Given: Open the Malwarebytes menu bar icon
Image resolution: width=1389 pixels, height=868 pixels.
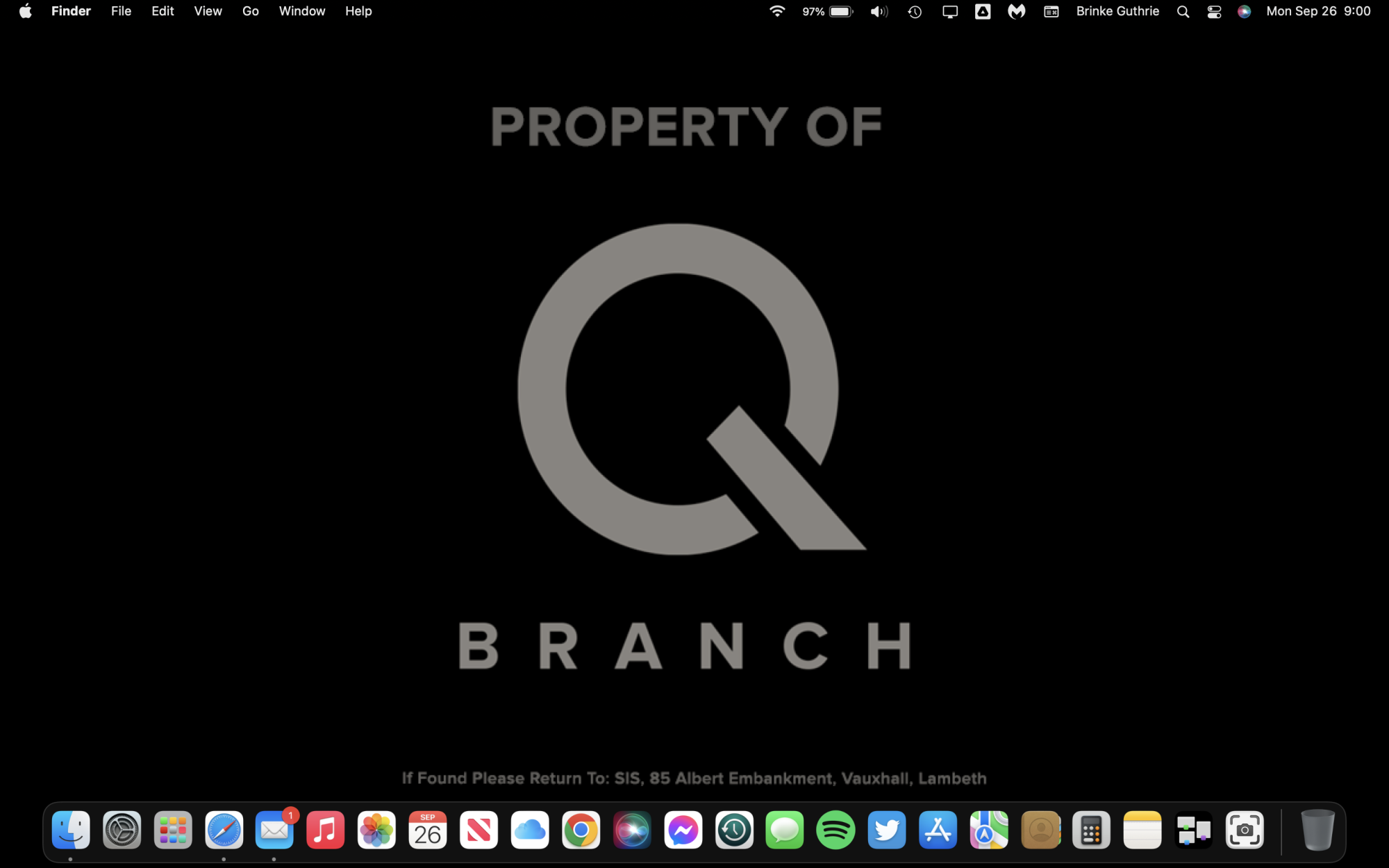Looking at the screenshot, I should click(x=1017, y=11).
